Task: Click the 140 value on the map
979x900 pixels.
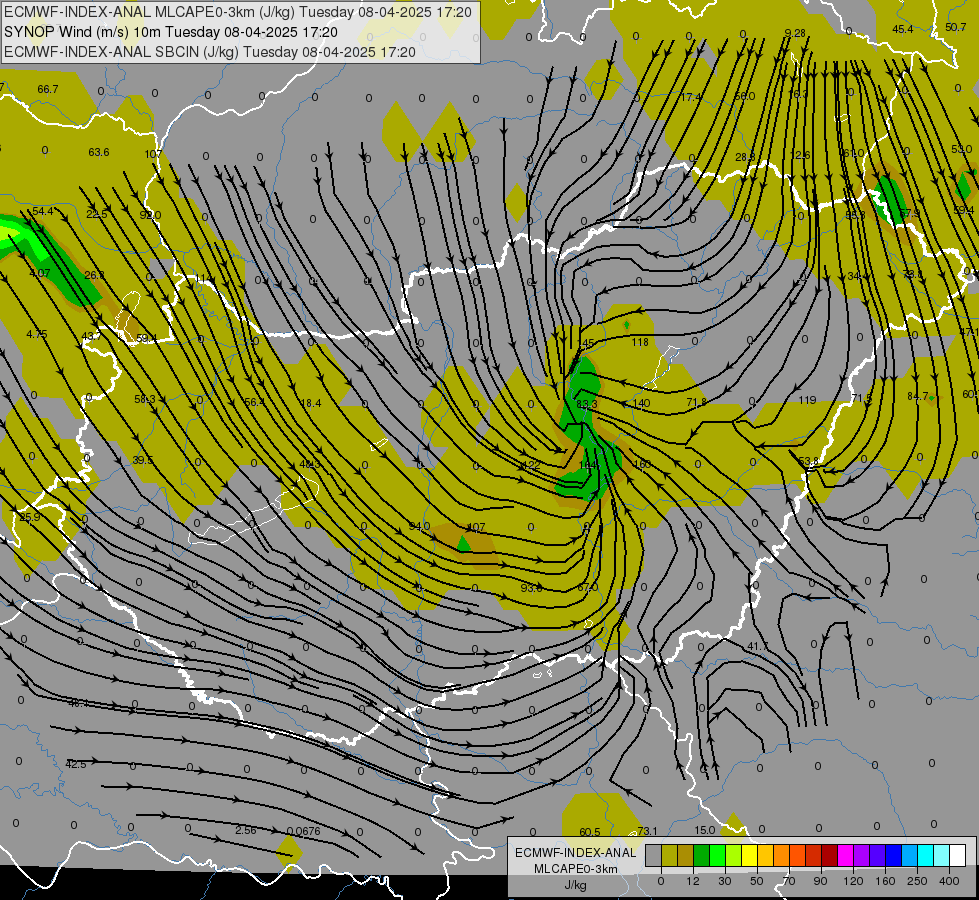Action: click(x=641, y=403)
